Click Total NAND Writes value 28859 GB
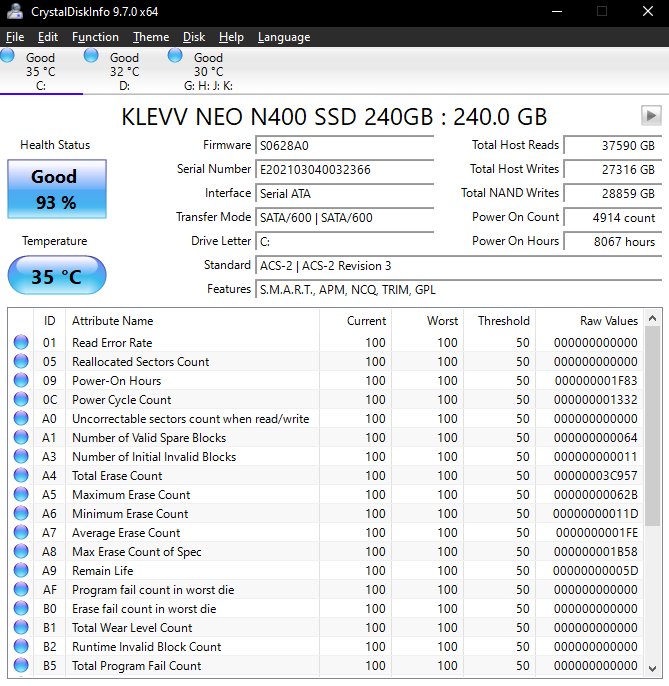The image size is (669, 686). click(613, 193)
